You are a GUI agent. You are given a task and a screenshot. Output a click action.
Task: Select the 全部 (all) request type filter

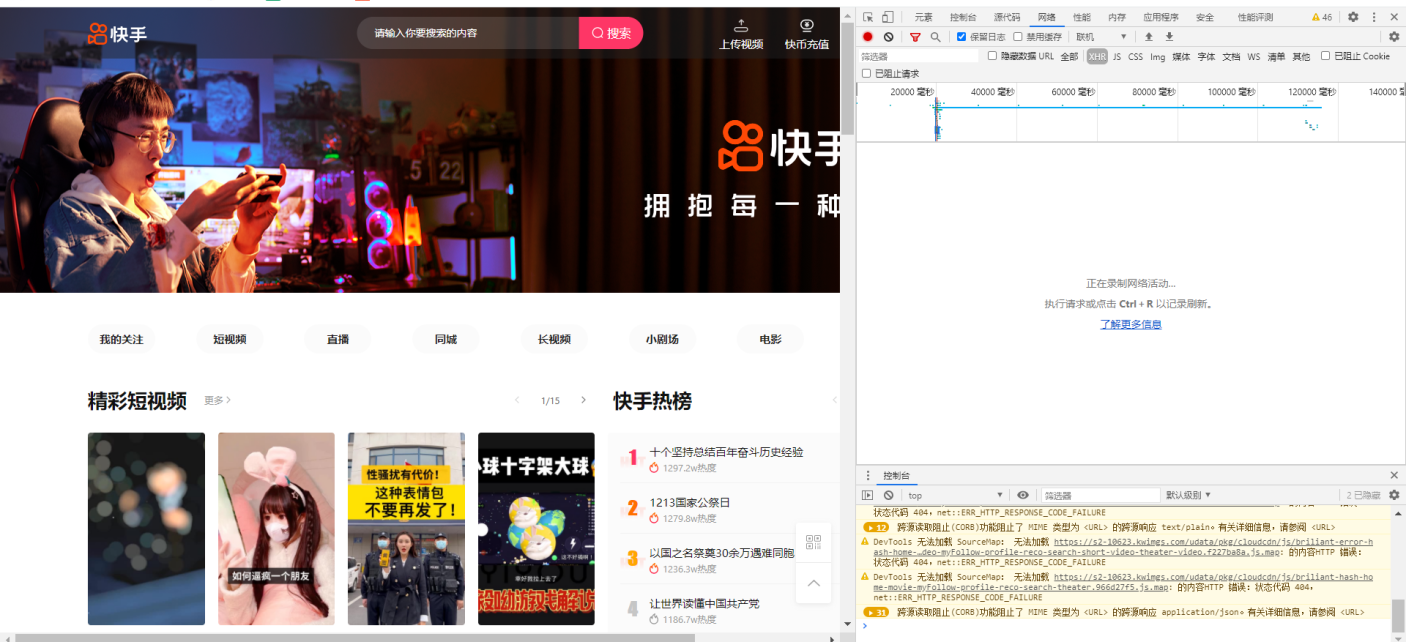[x=1070, y=57]
